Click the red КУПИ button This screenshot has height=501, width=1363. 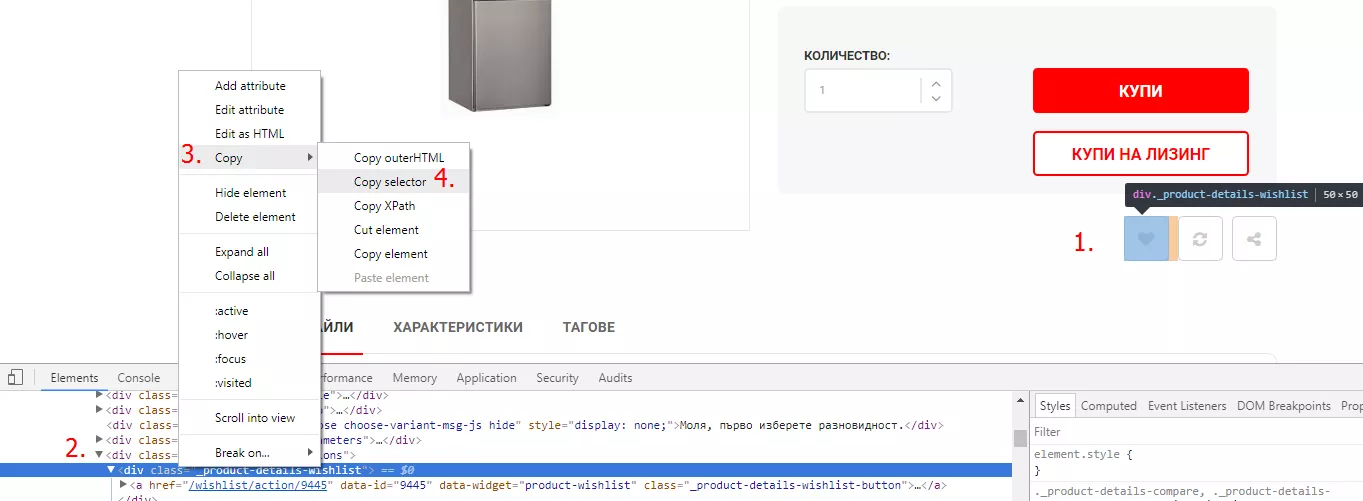point(1141,90)
